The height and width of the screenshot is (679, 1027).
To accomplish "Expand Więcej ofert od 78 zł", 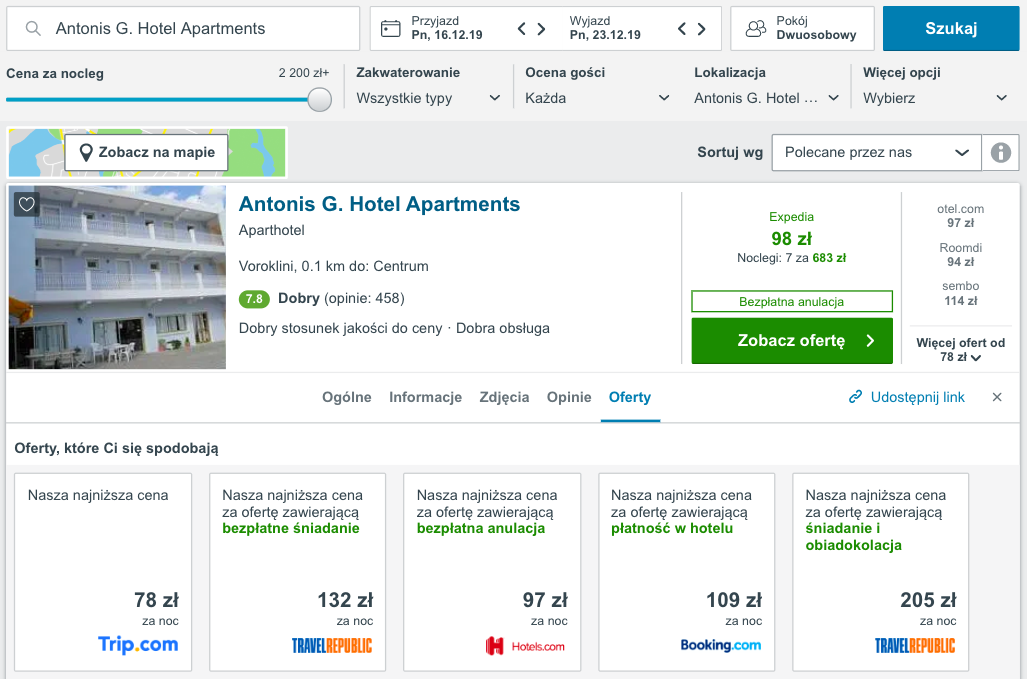I will 960,350.
